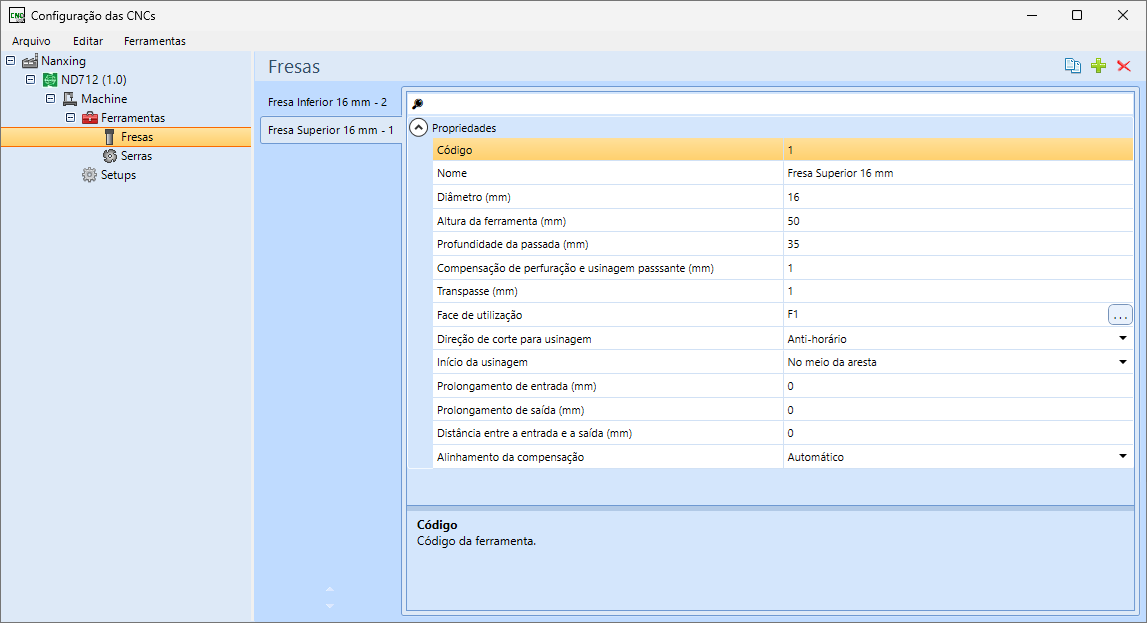The height and width of the screenshot is (623, 1147).
Task: Minimize the Configuração das CNCs window
Action: pyautogui.click(x=1031, y=15)
